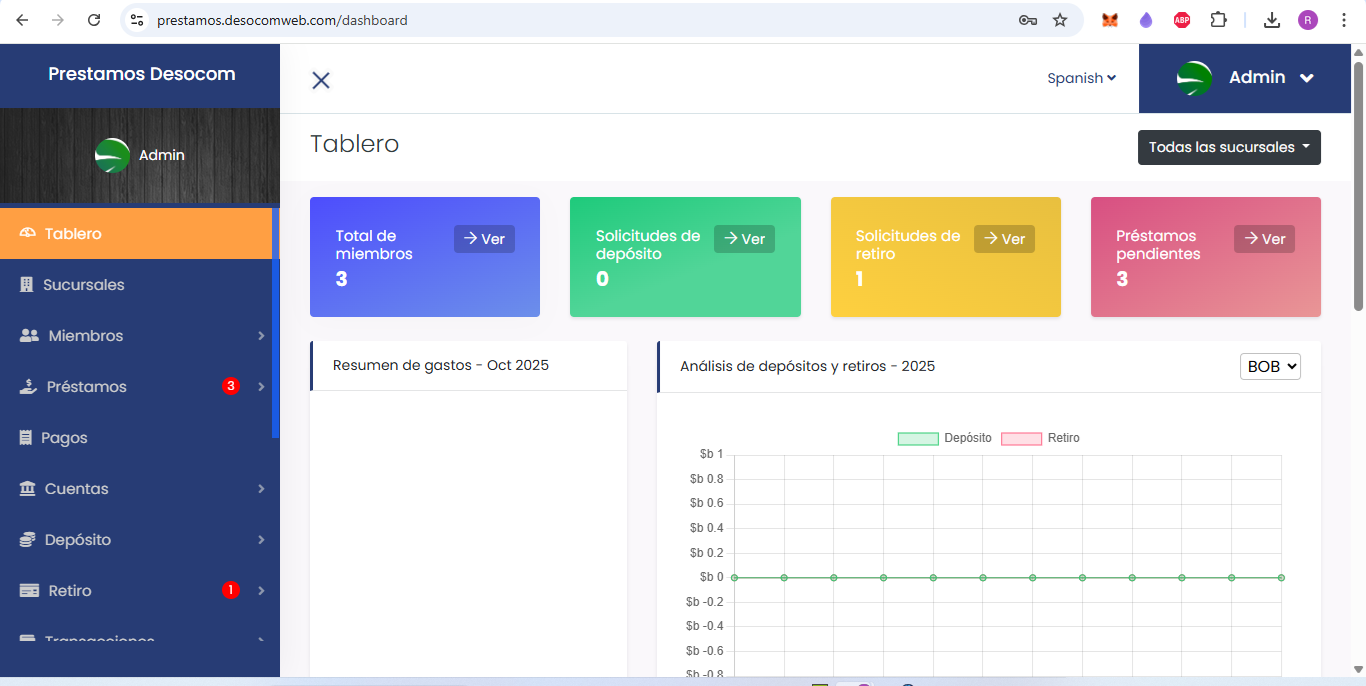Click Ver on Préstamos pendientes card
This screenshot has height=686, width=1366.
pyautogui.click(x=1264, y=239)
